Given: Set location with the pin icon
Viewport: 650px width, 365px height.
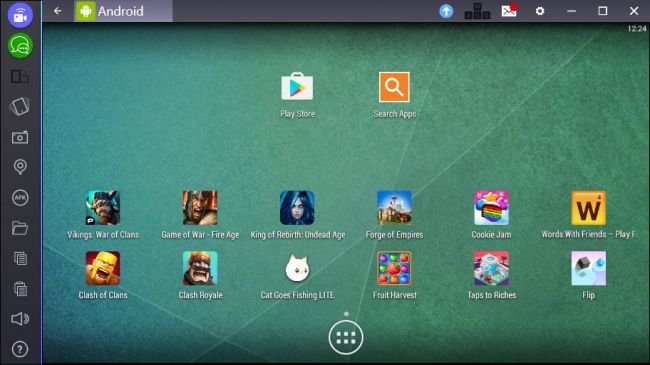Looking at the screenshot, I should (20, 167).
